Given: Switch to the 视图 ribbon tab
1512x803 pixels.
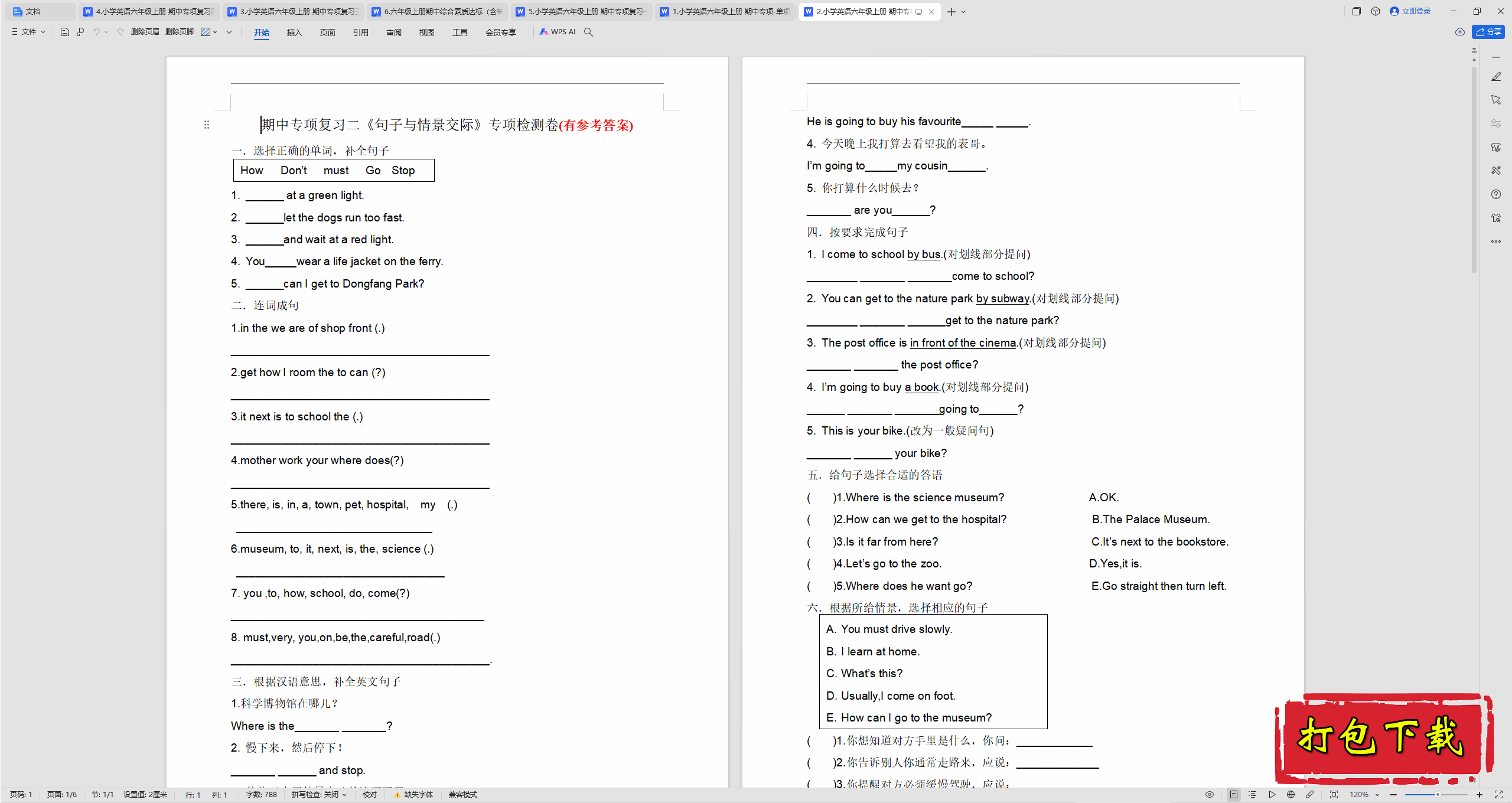Looking at the screenshot, I should pos(427,32).
